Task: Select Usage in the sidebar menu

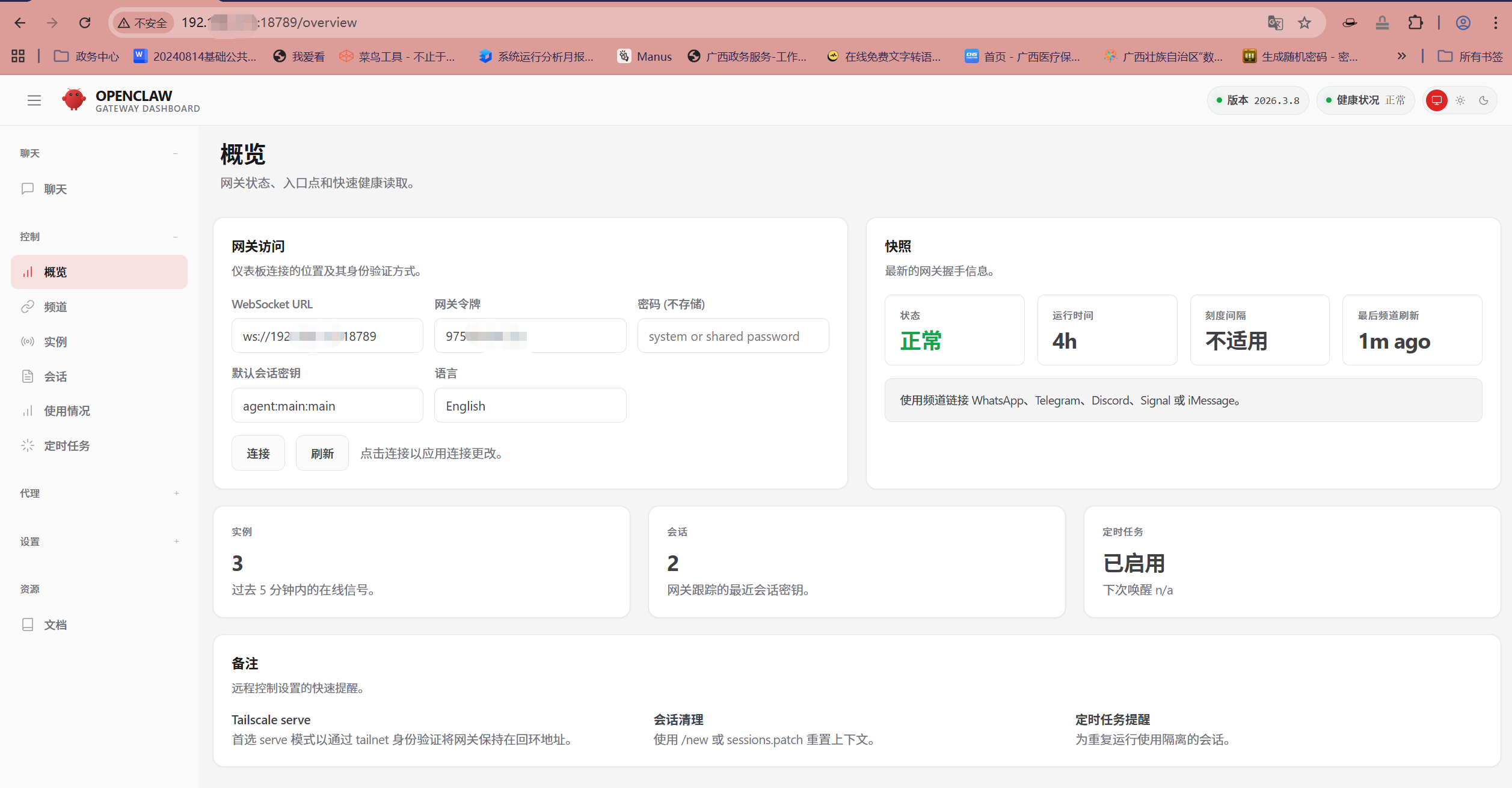Action: pos(67,411)
